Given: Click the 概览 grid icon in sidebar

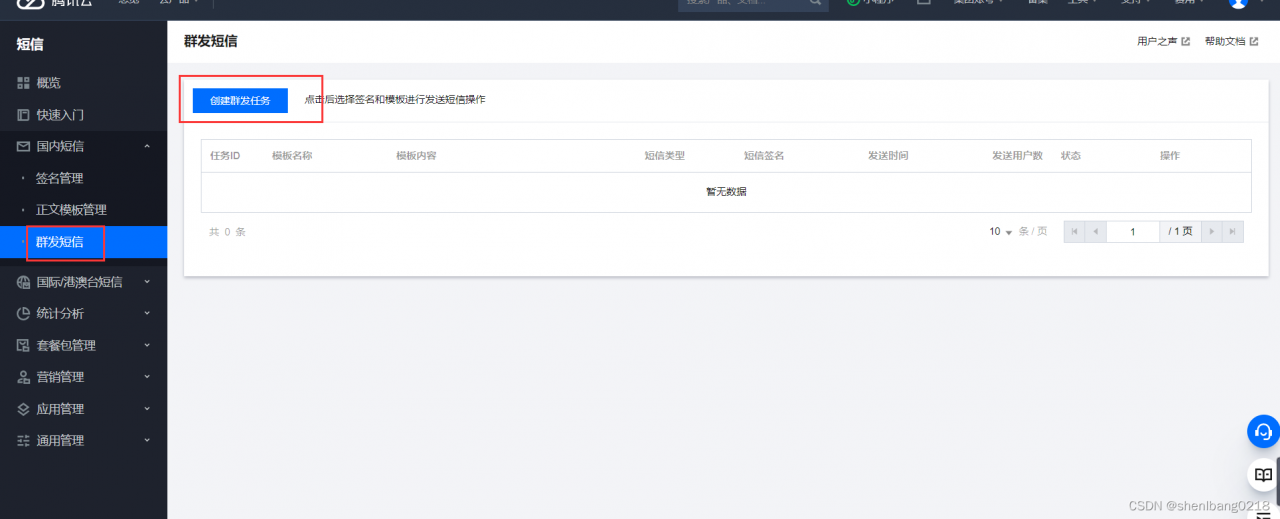Looking at the screenshot, I should (24, 83).
